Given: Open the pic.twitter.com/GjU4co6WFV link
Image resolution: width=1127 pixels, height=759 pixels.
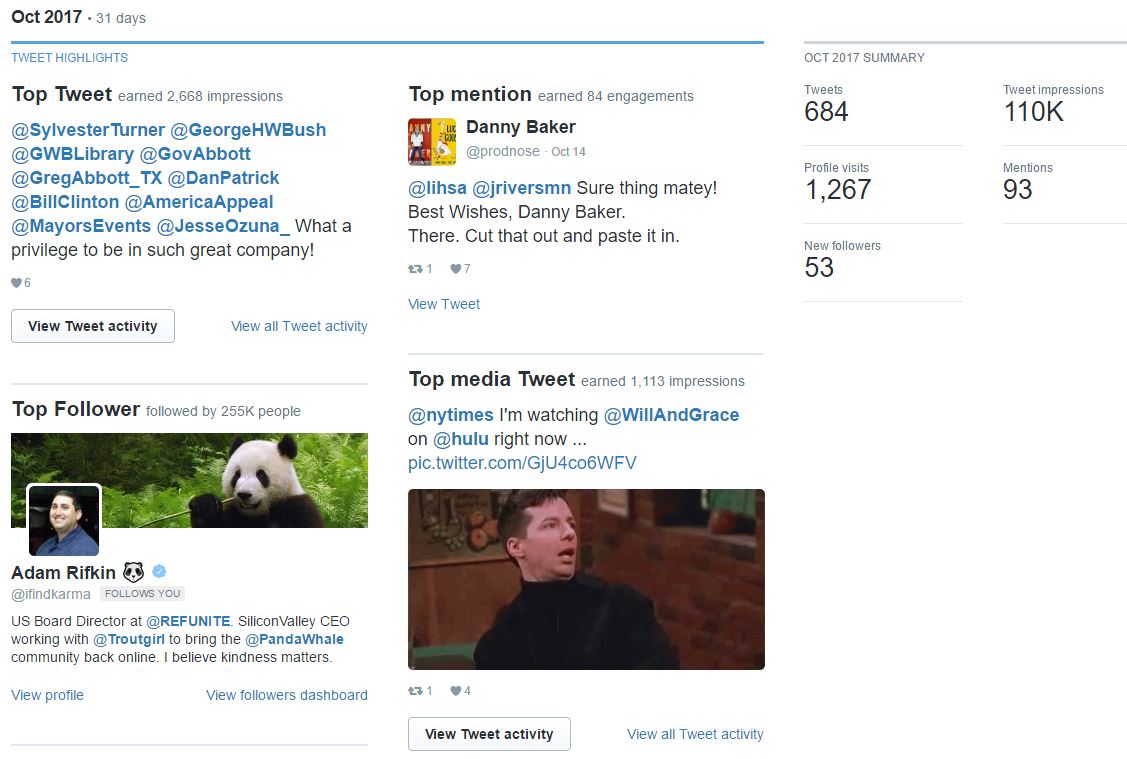Looking at the screenshot, I should [522, 463].
